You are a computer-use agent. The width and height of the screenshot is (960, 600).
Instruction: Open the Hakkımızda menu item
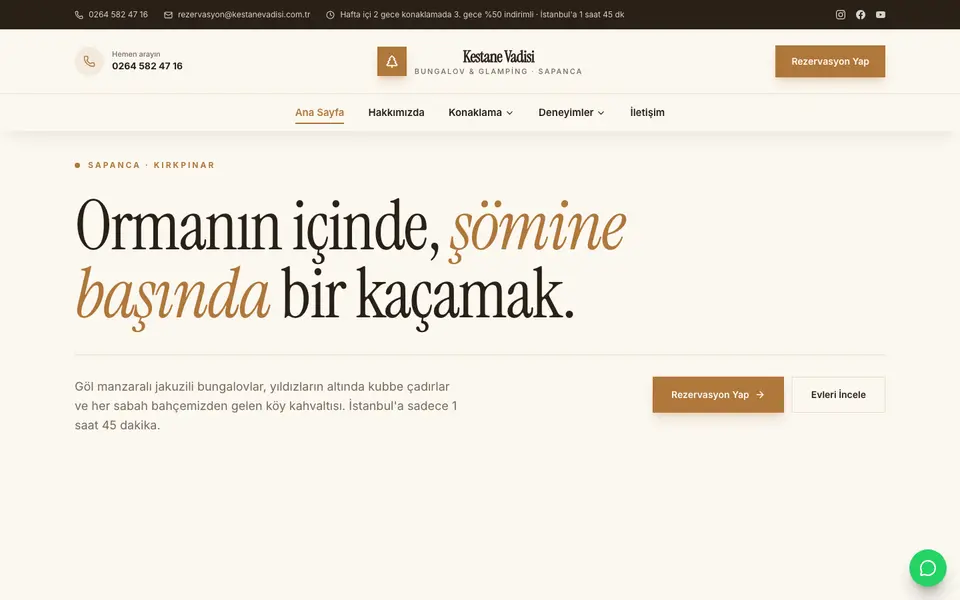[x=396, y=113]
